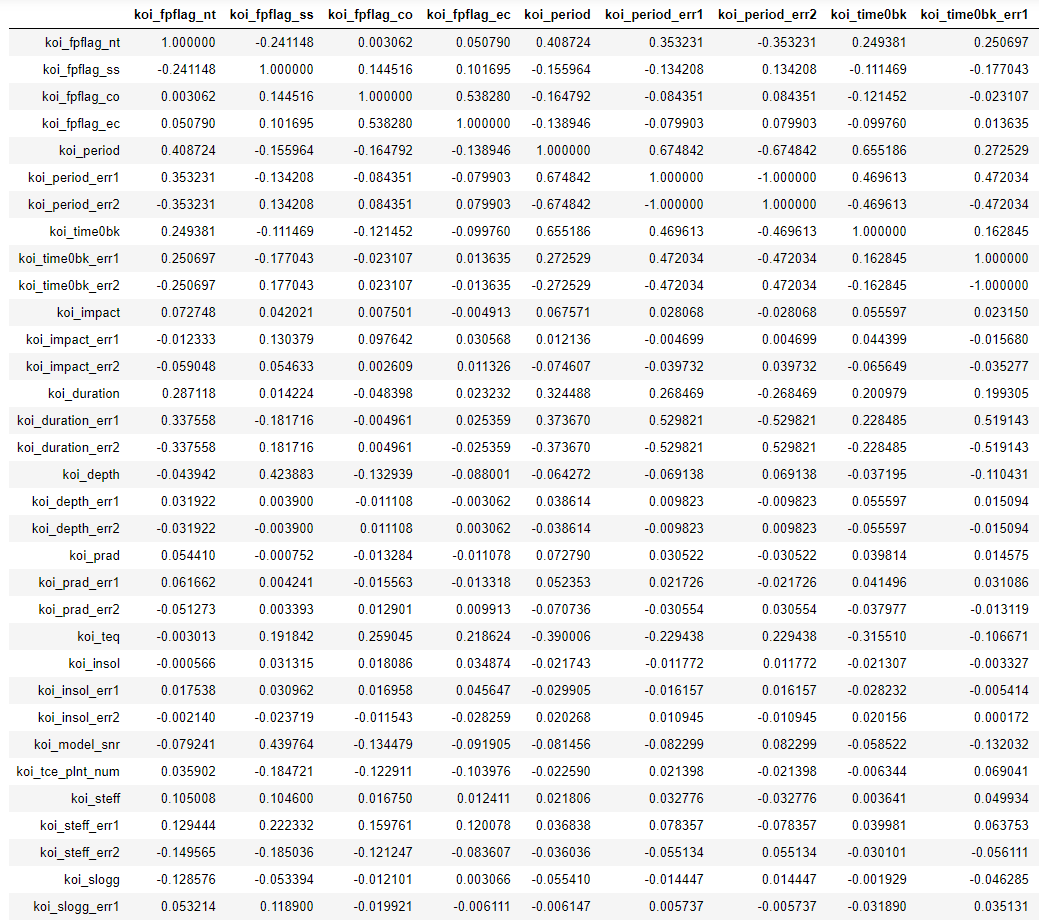1039x922 pixels.
Task: Click cell -0.390006 in the koi_teq row
Action: pos(561,637)
